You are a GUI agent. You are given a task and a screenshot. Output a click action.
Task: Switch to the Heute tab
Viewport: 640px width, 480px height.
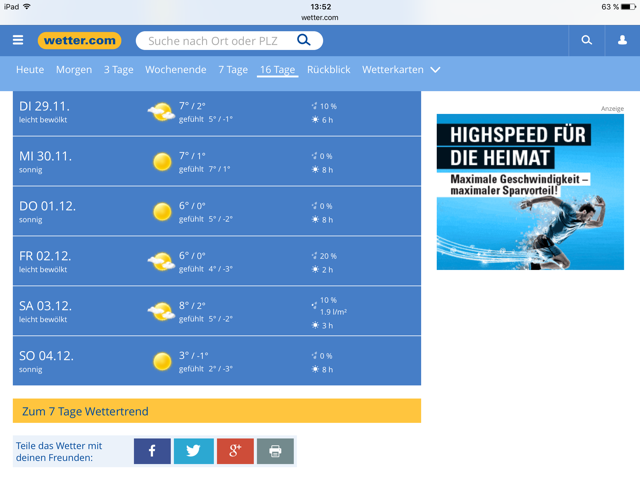pos(30,70)
